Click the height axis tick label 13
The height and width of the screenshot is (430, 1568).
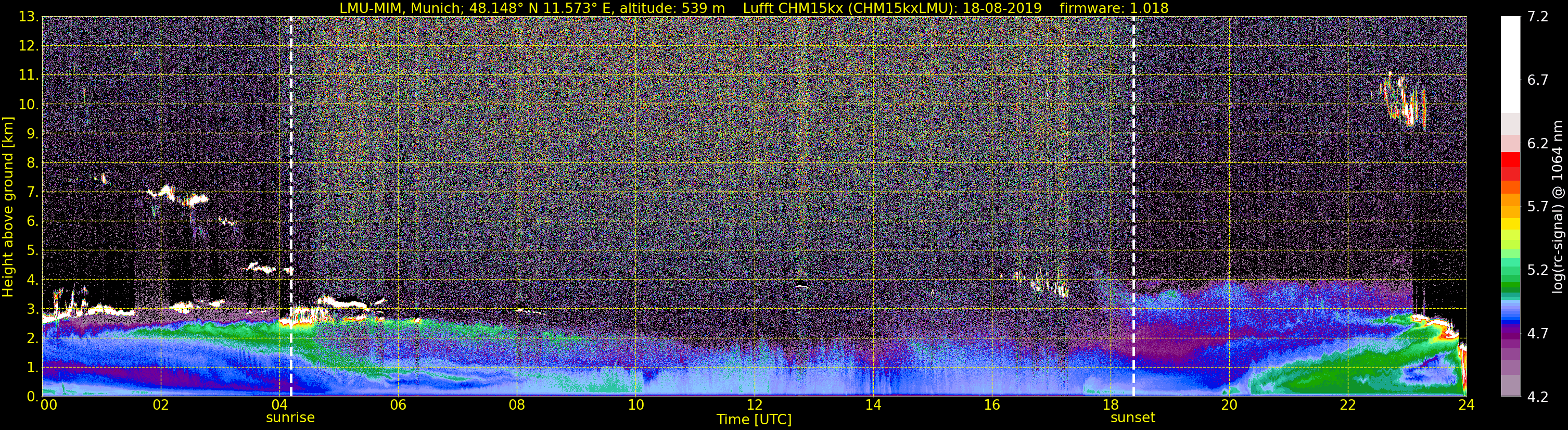click(28, 17)
